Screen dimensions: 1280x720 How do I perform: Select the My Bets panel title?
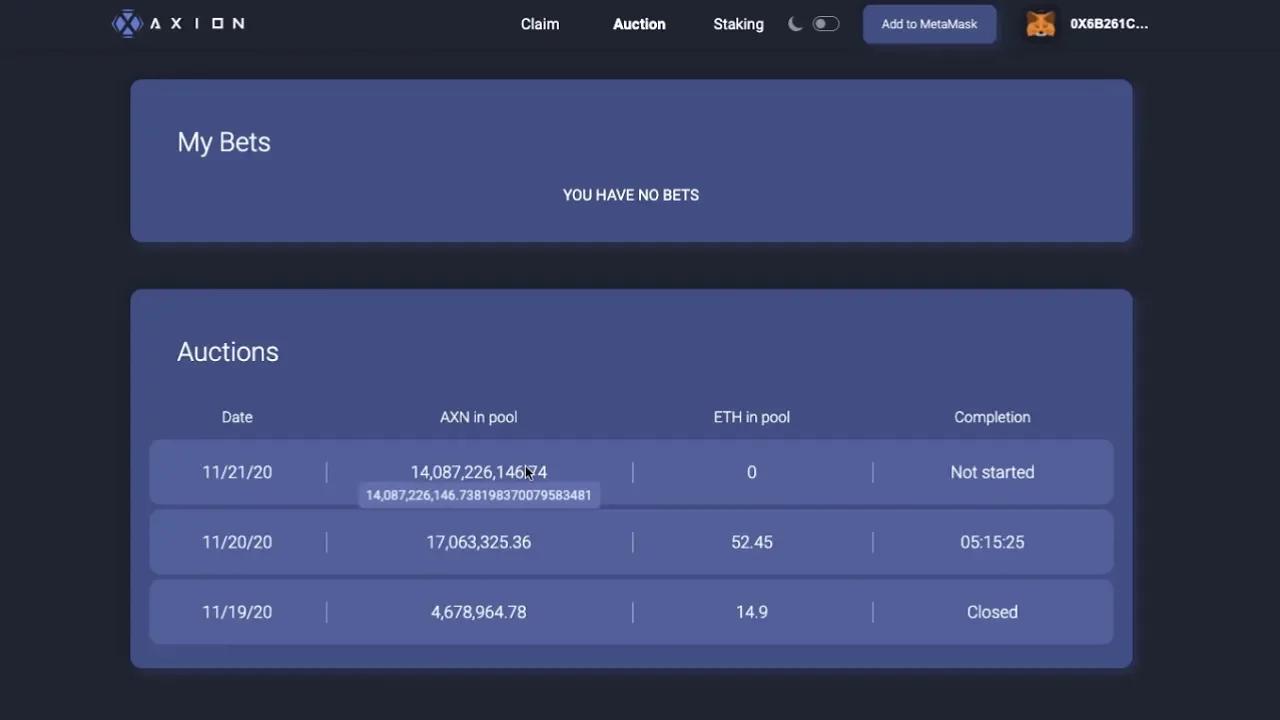click(x=223, y=142)
